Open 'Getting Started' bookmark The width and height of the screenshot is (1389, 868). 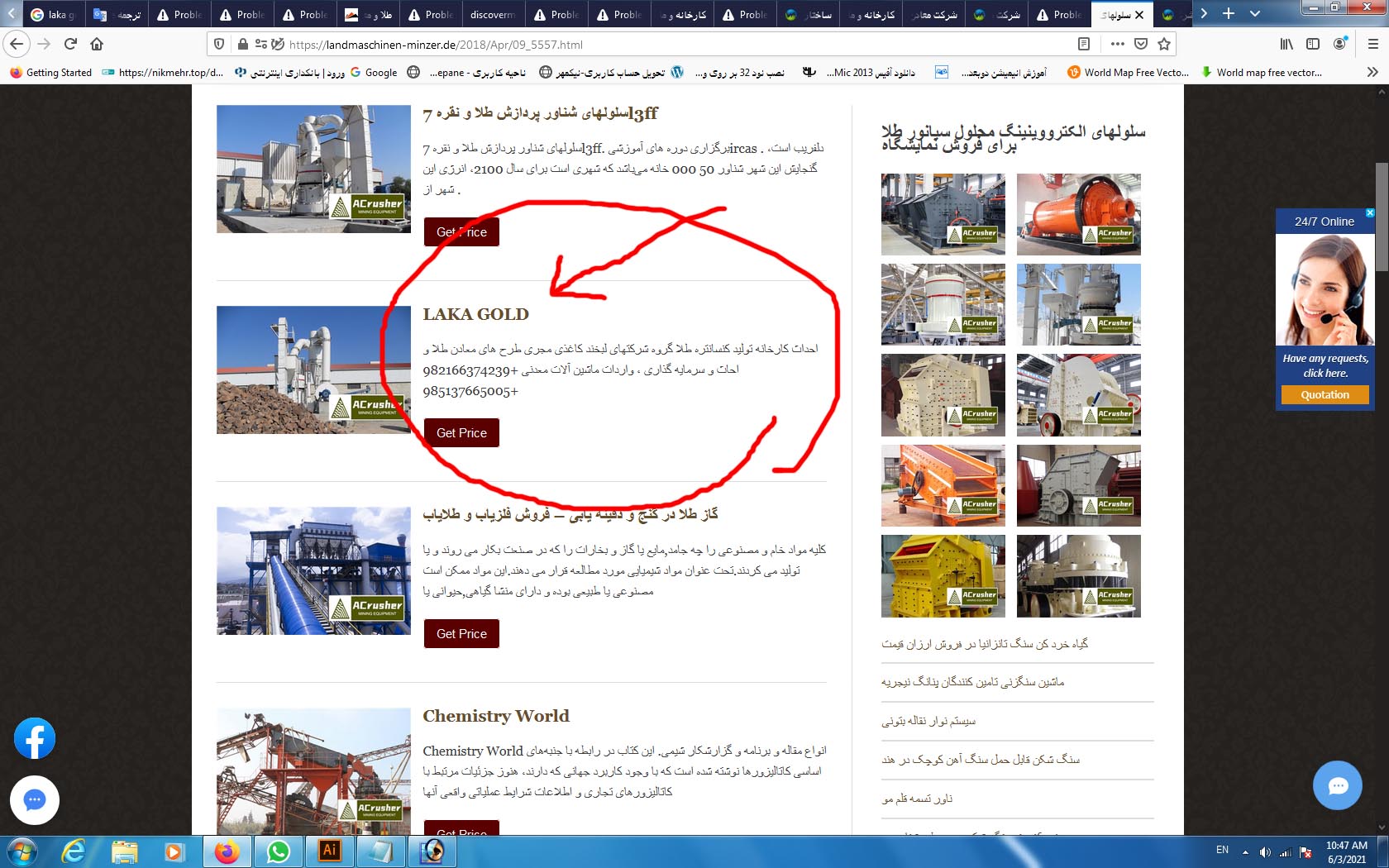[51, 73]
